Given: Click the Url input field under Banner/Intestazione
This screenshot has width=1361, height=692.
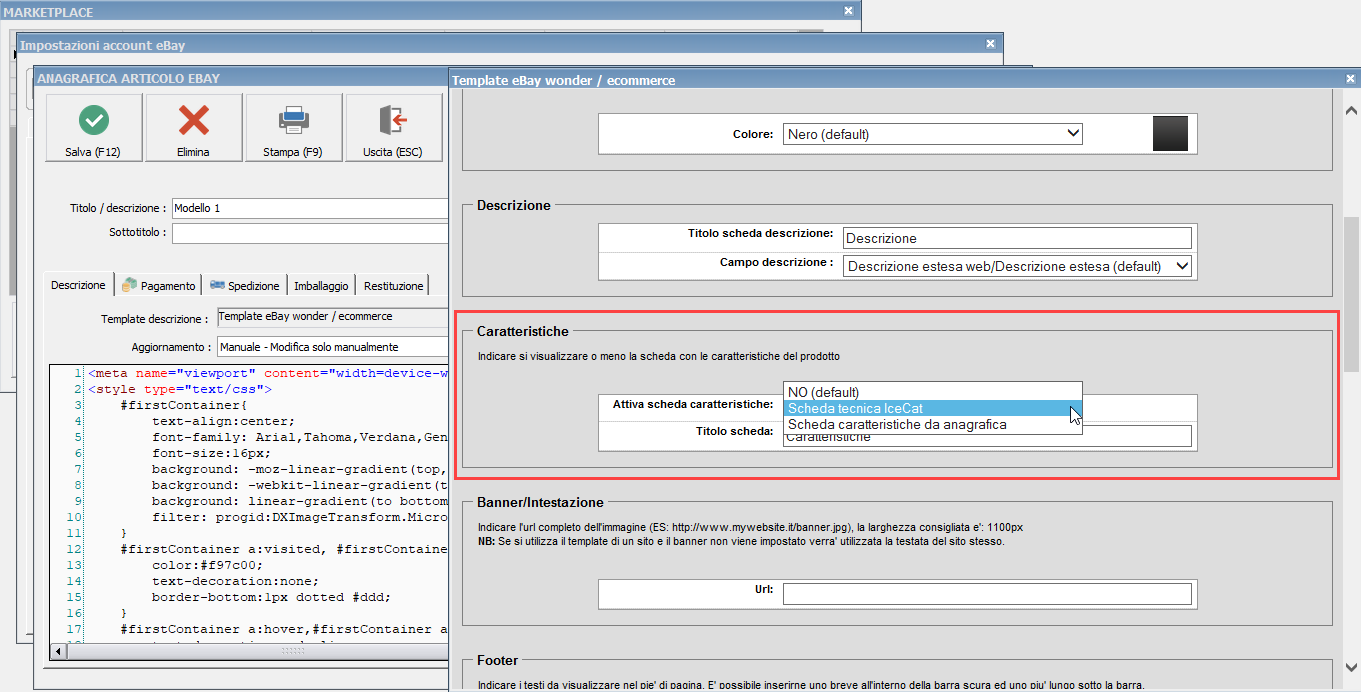Looking at the screenshot, I should click(x=987, y=594).
